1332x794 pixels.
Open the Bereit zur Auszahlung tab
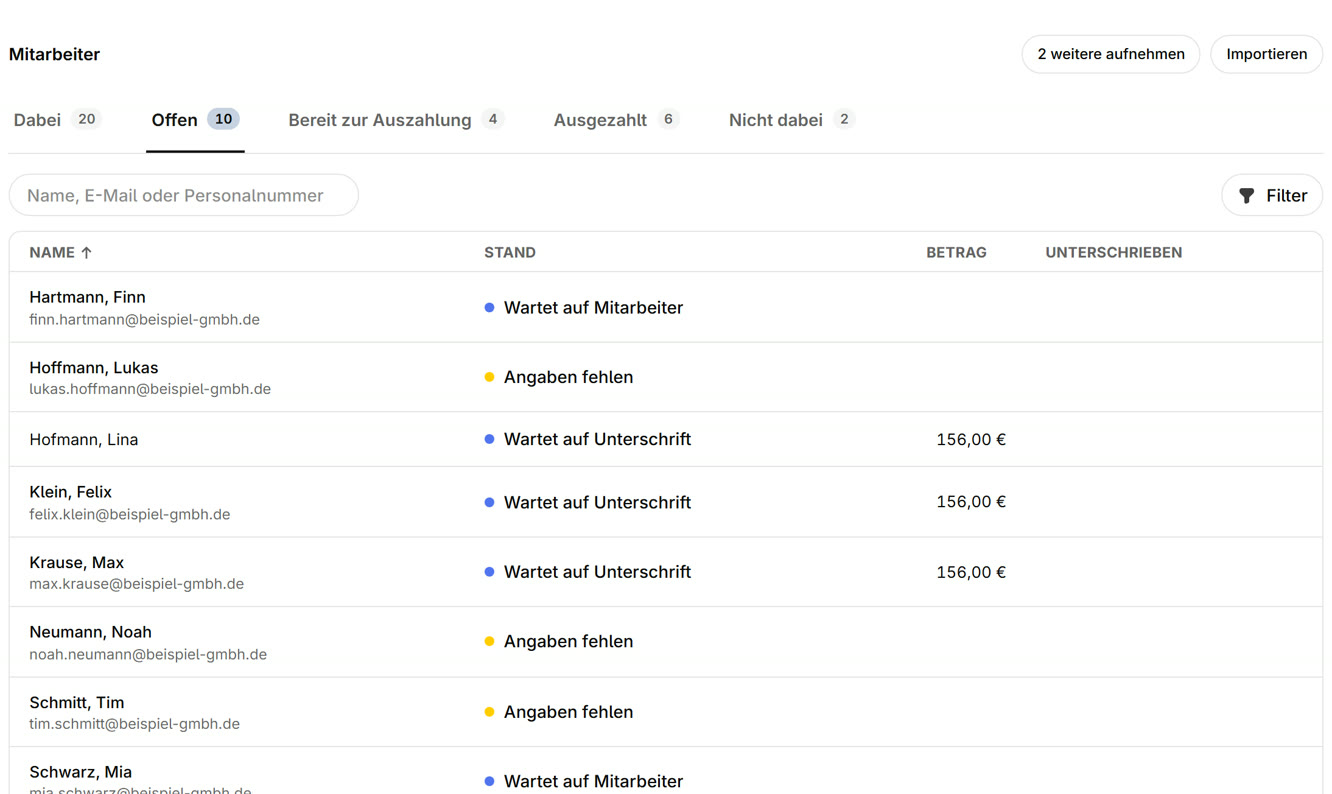coord(396,120)
